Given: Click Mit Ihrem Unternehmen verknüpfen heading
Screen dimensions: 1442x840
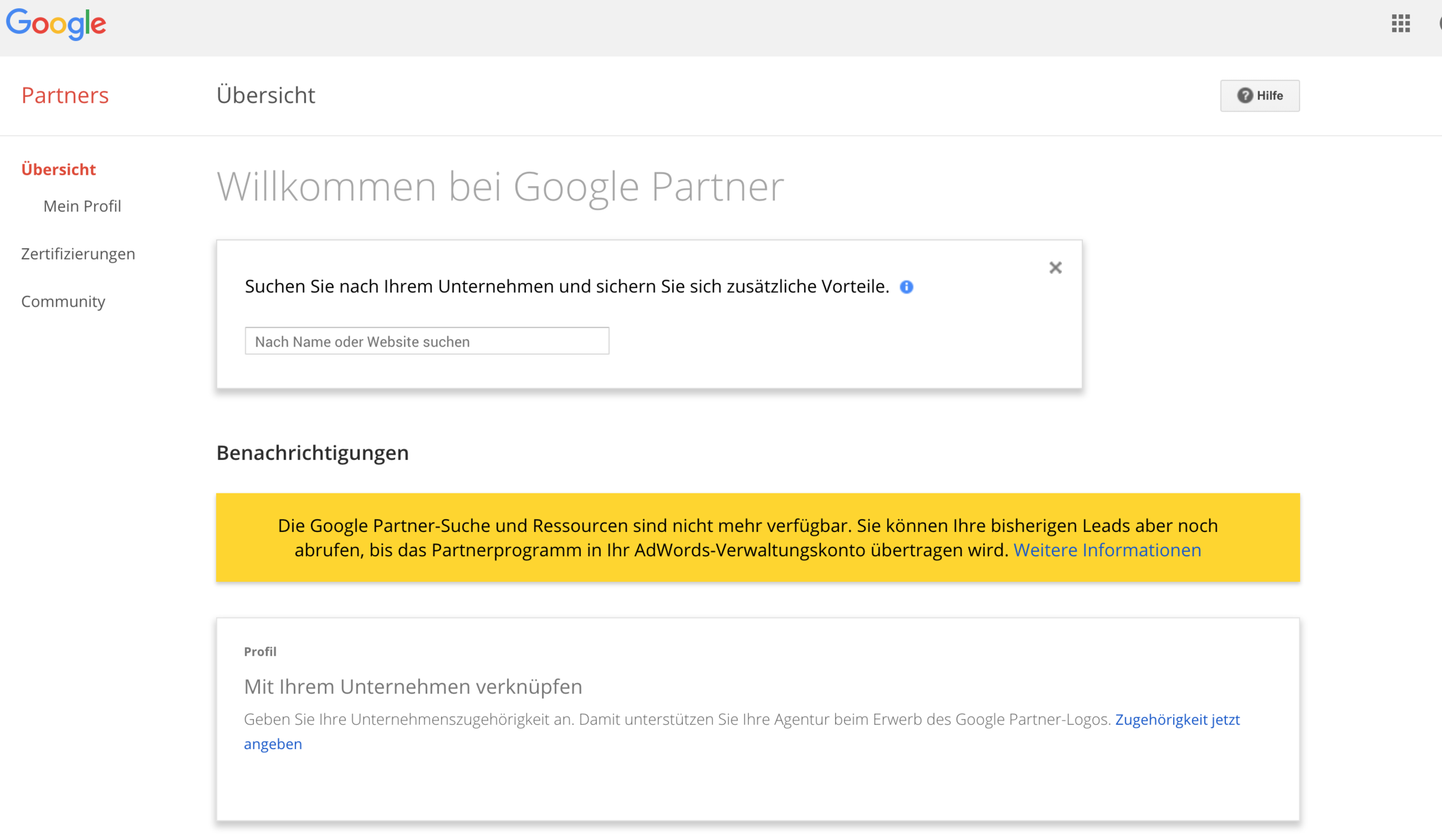Looking at the screenshot, I should tap(413, 686).
